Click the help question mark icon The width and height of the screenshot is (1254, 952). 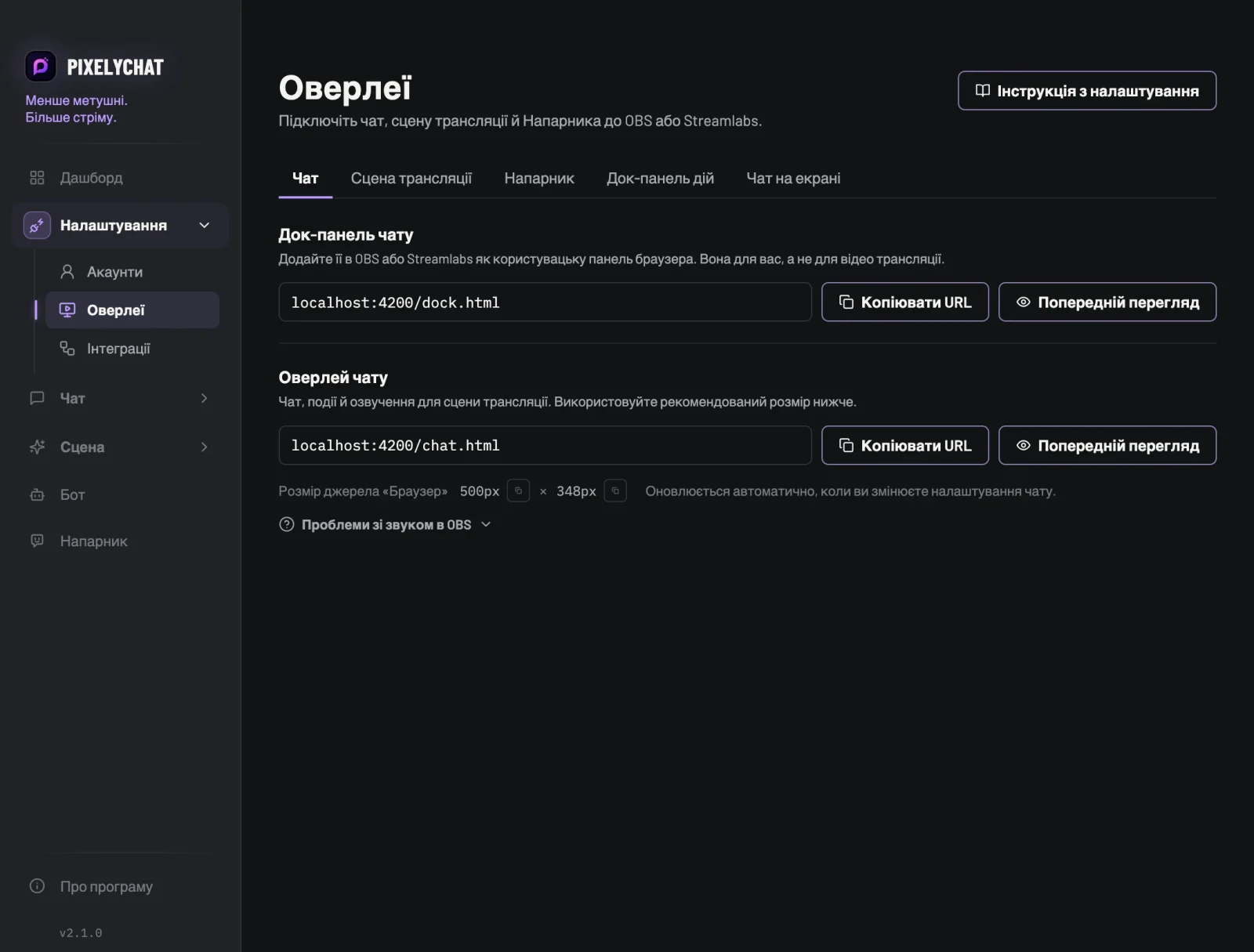[x=287, y=525]
